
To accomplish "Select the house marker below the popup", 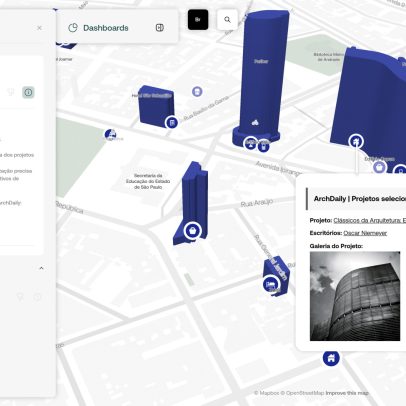I will point(331,358).
